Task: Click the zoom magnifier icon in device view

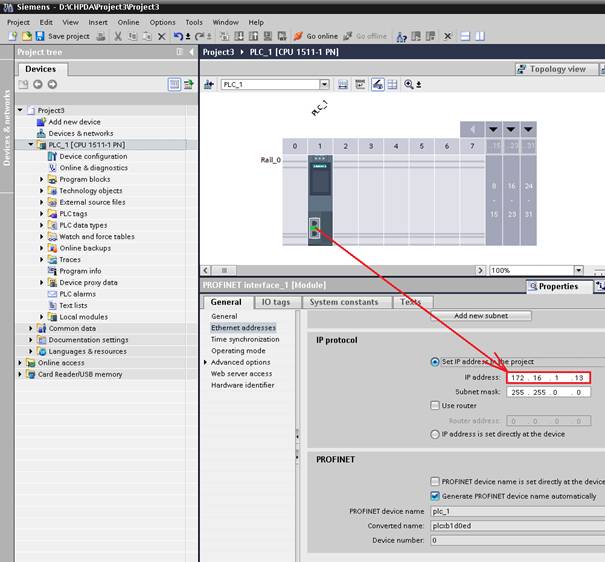Action: (409, 85)
